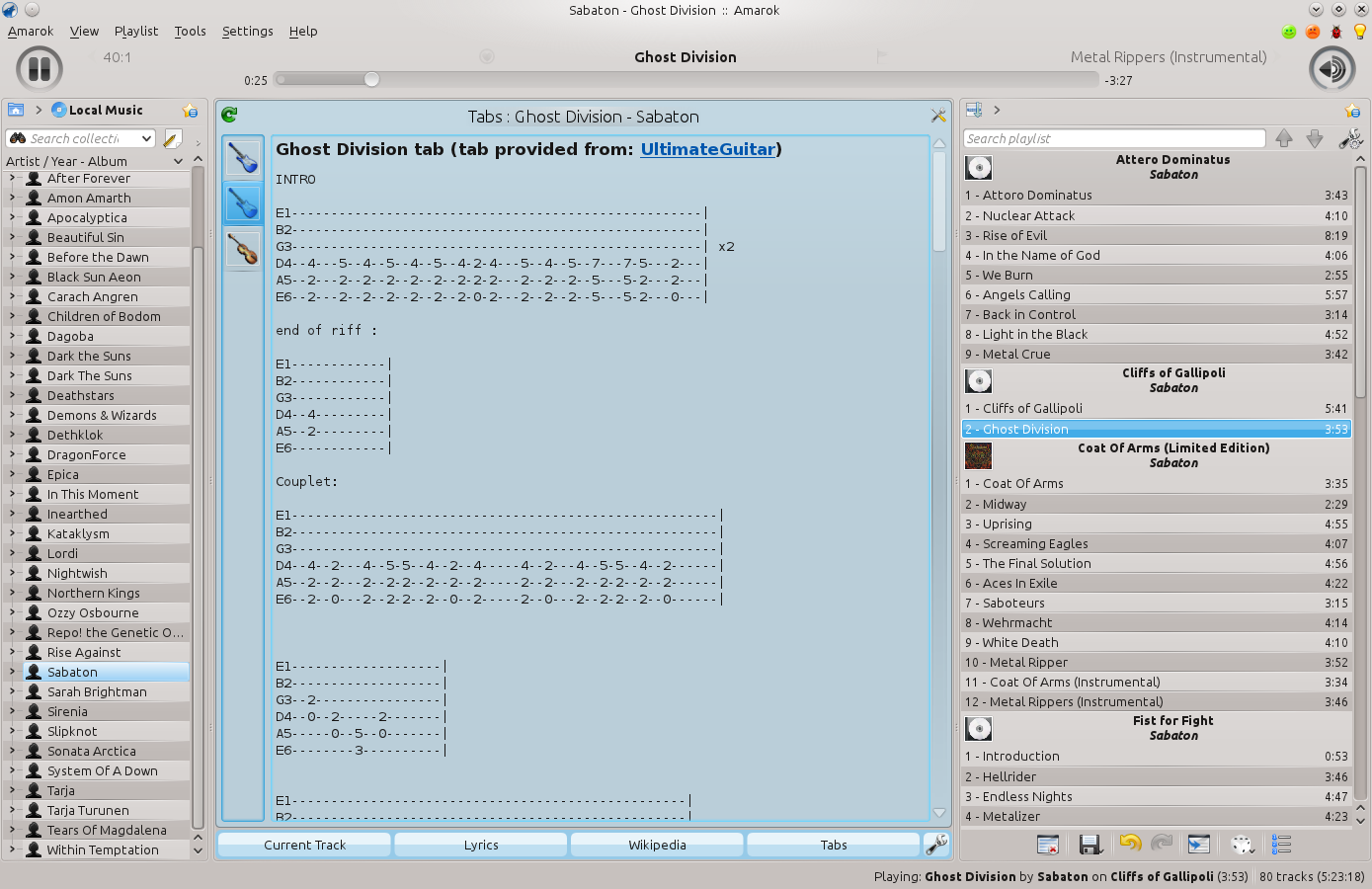Show active track in playlist icon
This screenshot has width=1372, height=889.
coord(1198,845)
